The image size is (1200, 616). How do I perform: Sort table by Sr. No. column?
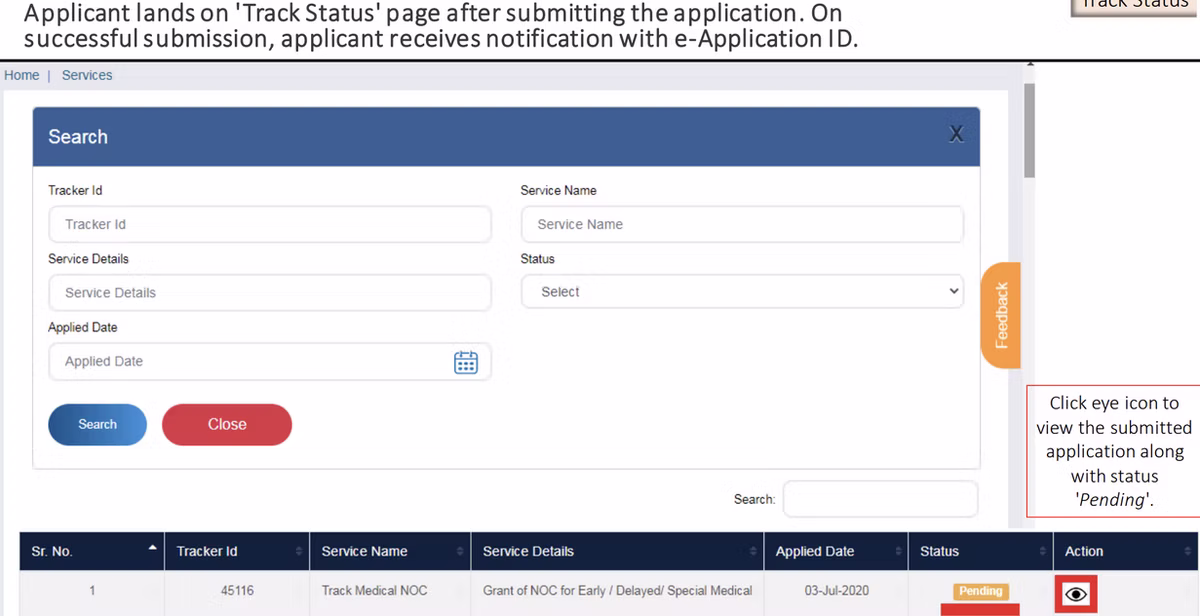click(91, 551)
